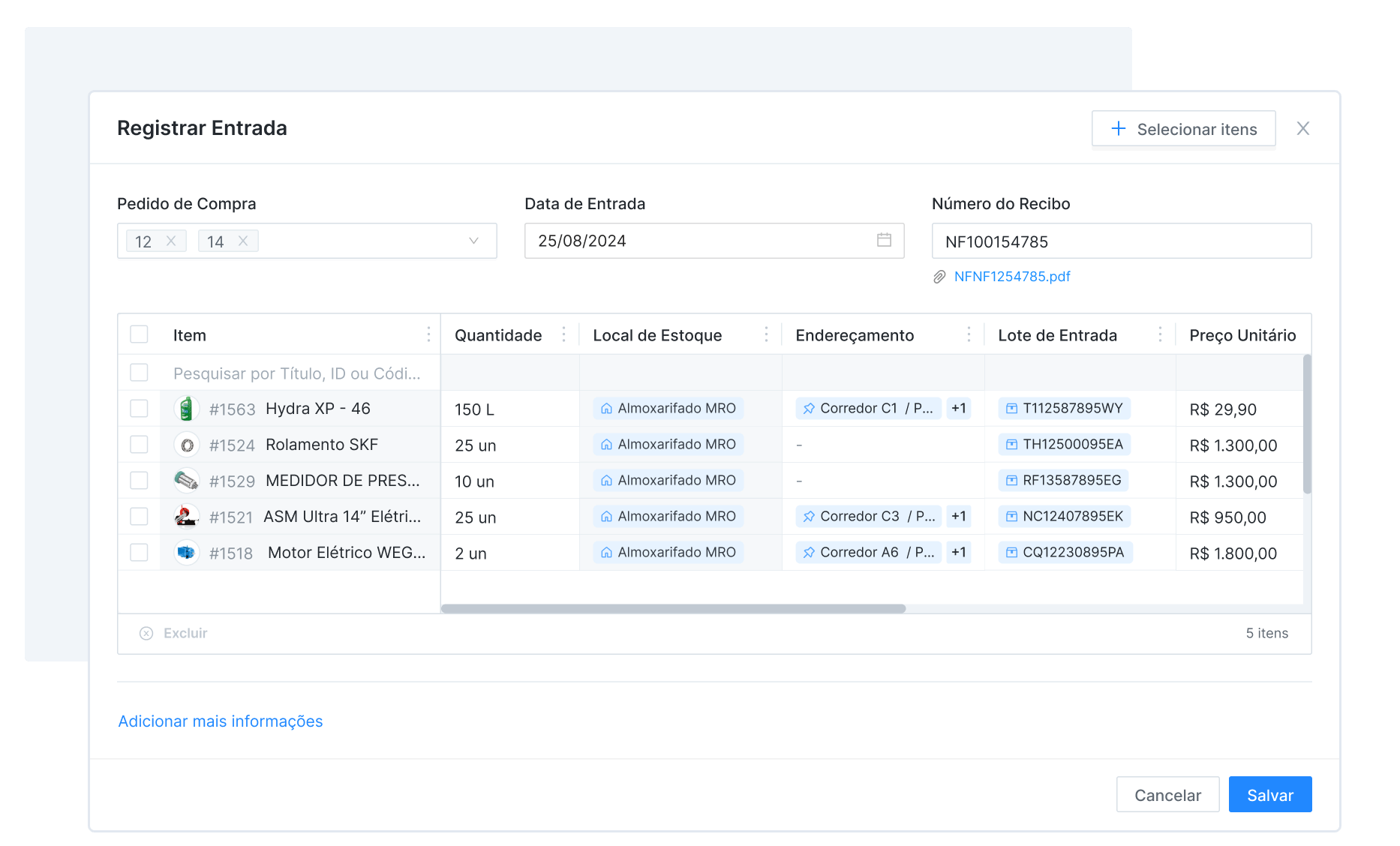The height and width of the screenshot is (846, 1400).
Task: Expand the +1 addresses on Hydra XP row
Action: coord(958,408)
